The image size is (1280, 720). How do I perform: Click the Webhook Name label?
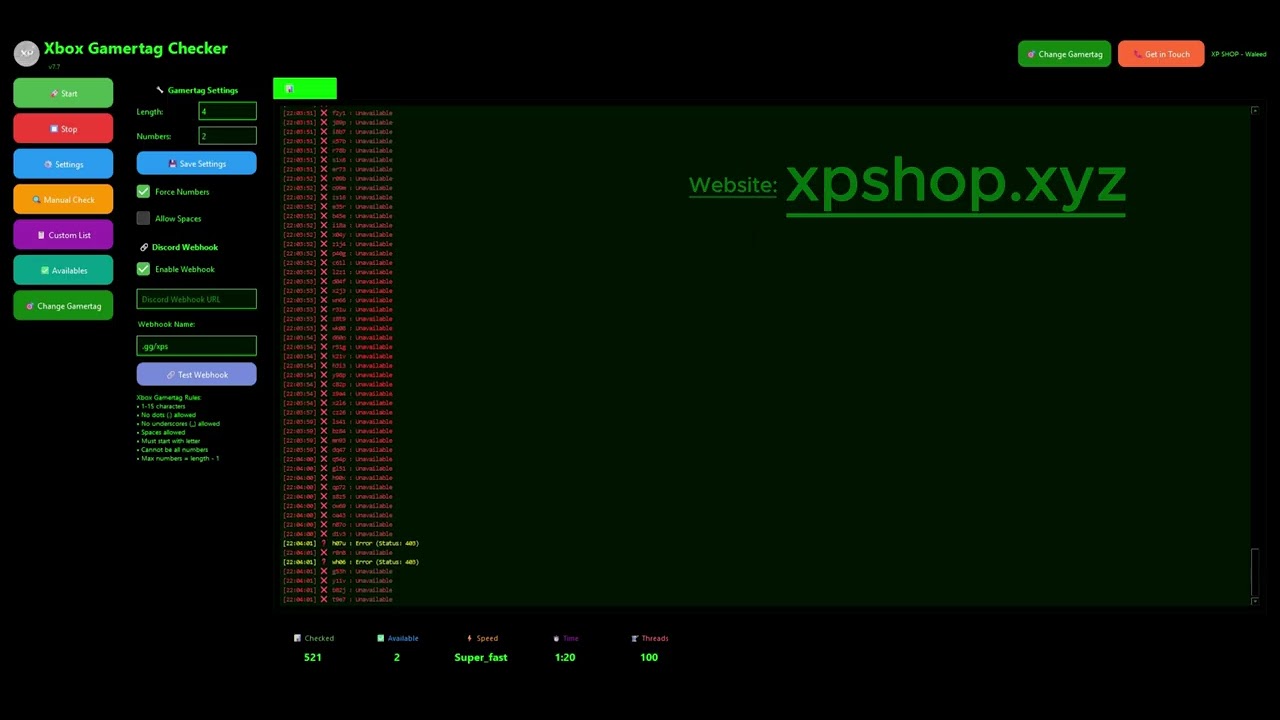[166, 324]
